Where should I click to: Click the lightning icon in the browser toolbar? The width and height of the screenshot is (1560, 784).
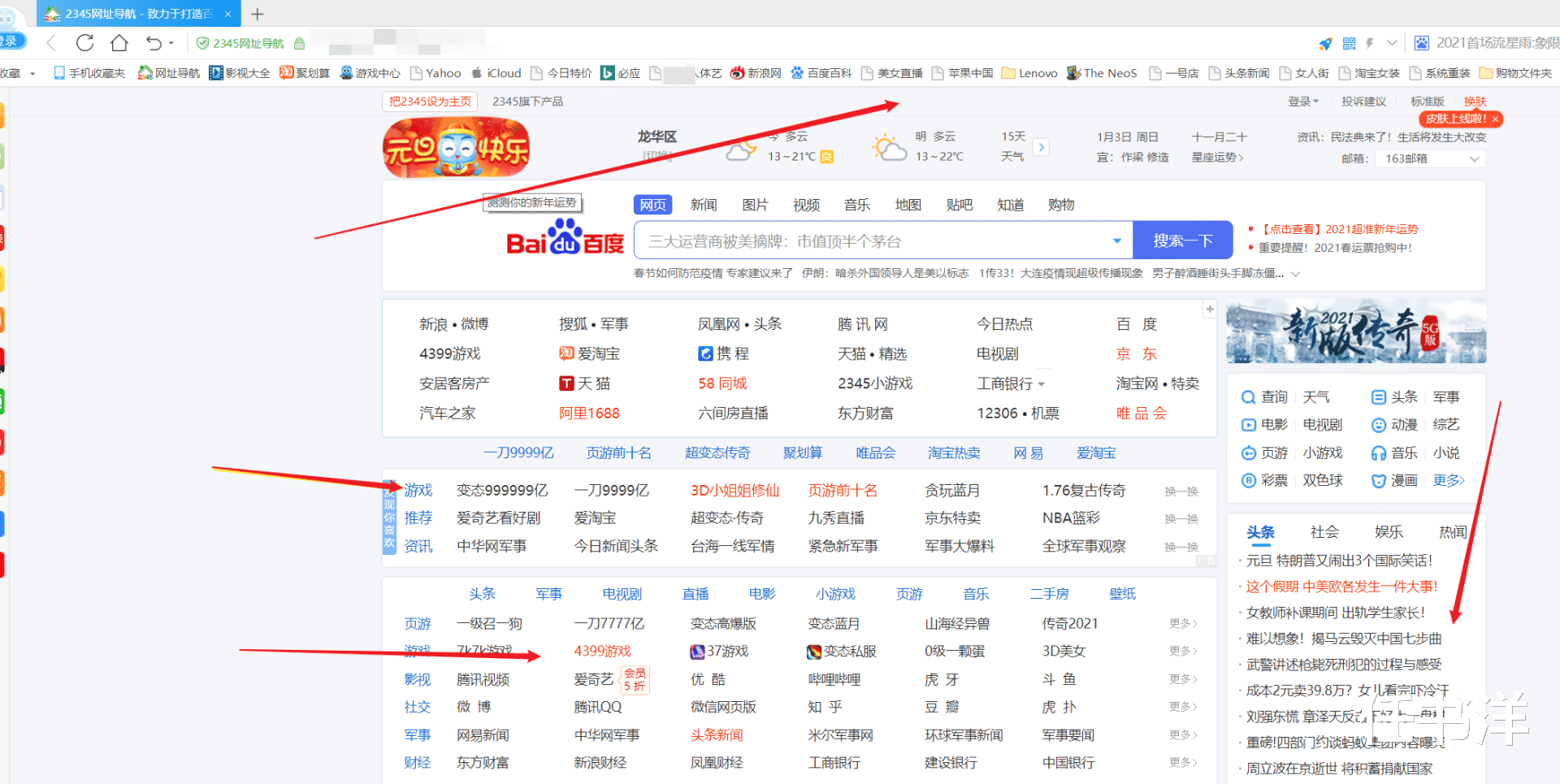[x=1368, y=42]
